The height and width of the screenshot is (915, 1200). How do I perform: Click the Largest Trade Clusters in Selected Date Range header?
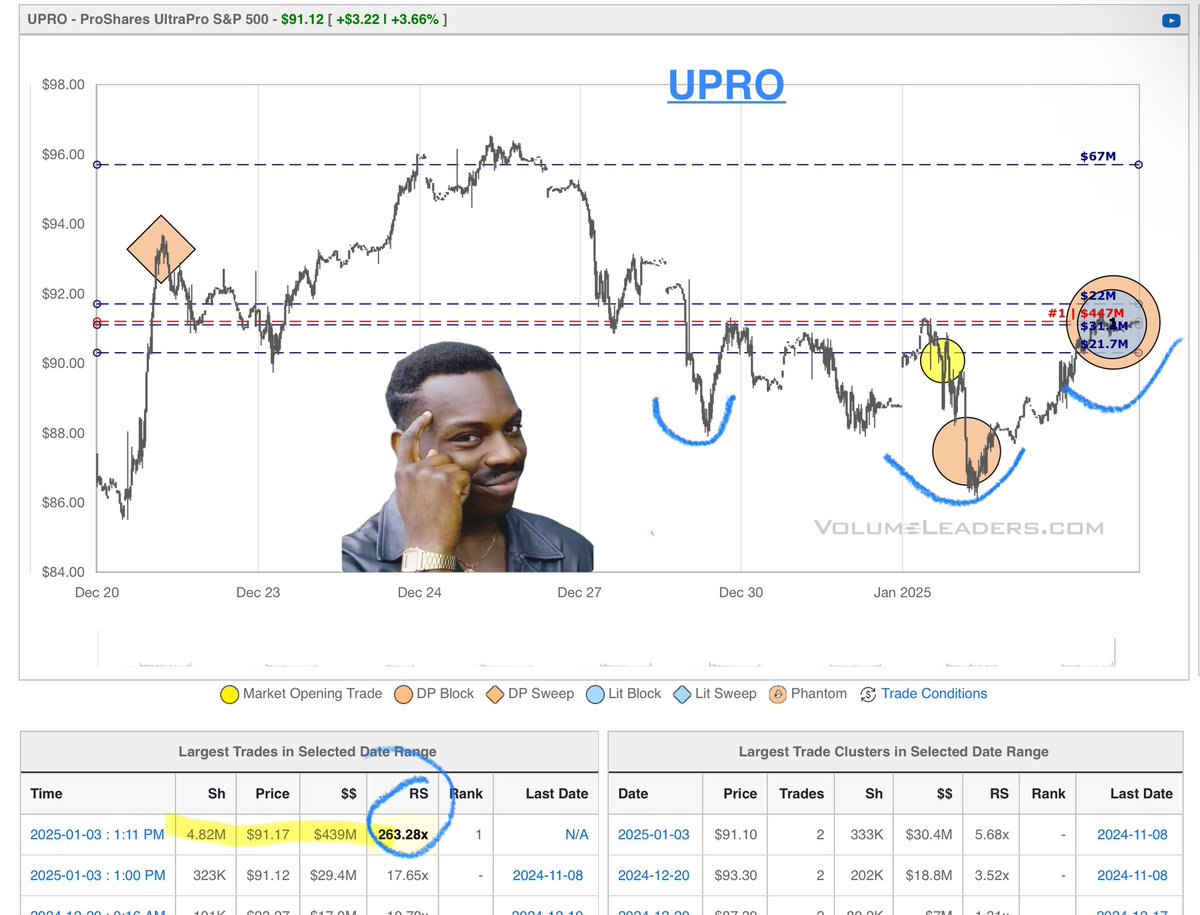point(894,752)
